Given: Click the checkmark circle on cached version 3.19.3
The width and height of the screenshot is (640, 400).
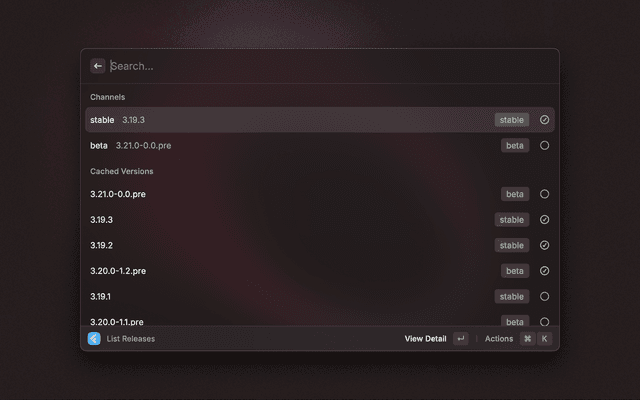Looking at the screenshot, I should pyautogui.click(x=544, y=220).
